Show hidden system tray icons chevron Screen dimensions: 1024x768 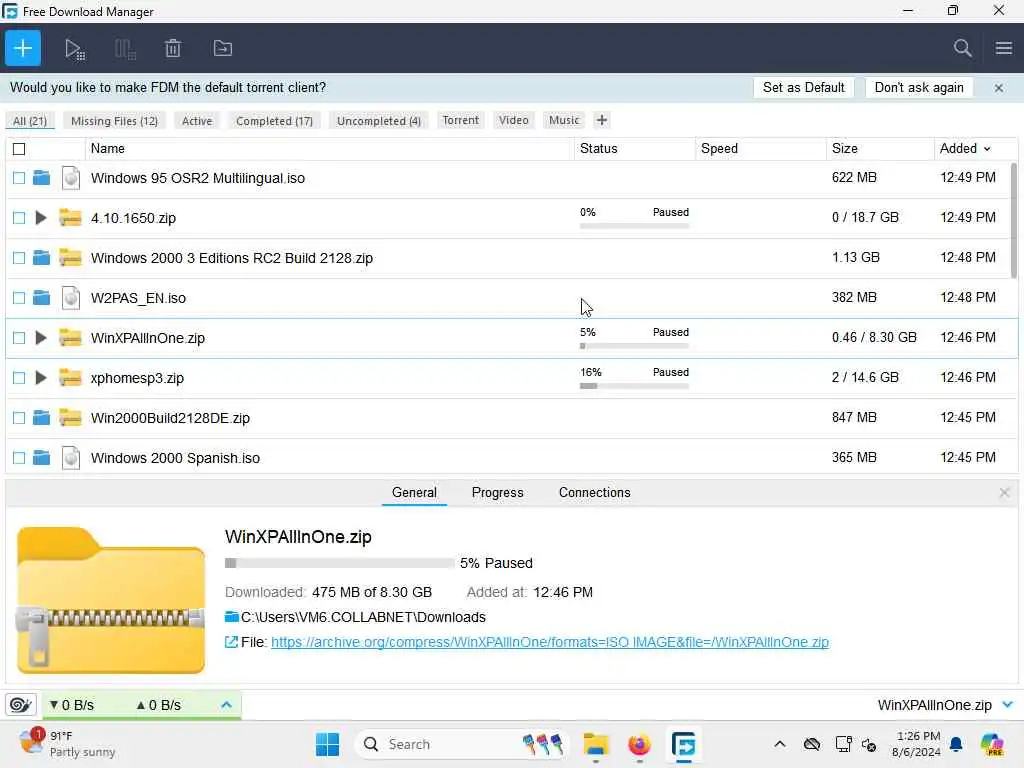click(780, 744)
